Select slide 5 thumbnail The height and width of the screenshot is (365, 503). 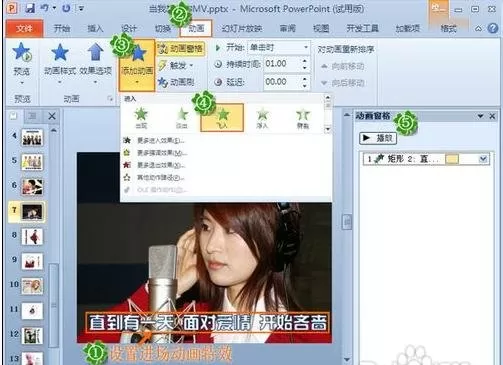[32, 162]
